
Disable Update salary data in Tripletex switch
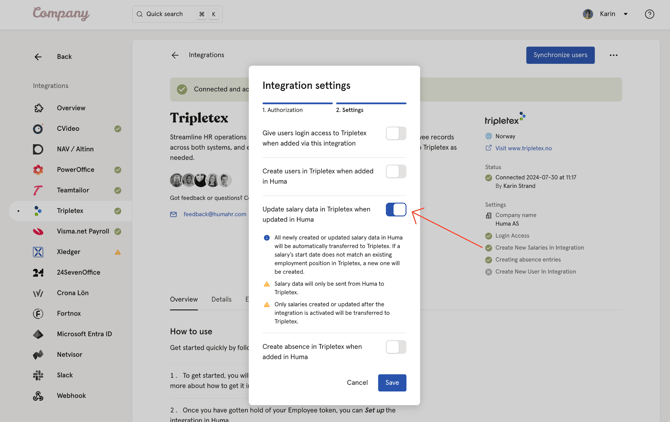point(396,210)
